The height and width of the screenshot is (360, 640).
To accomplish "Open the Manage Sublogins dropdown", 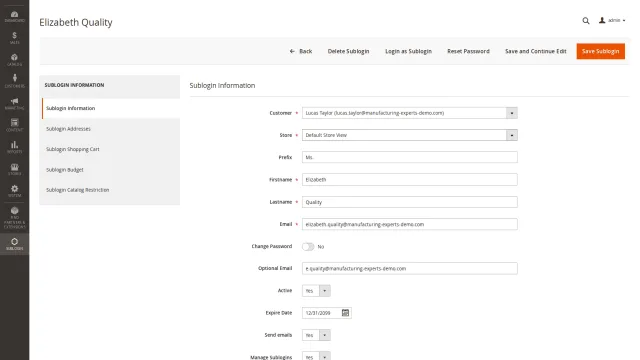I will coord(316,356).
